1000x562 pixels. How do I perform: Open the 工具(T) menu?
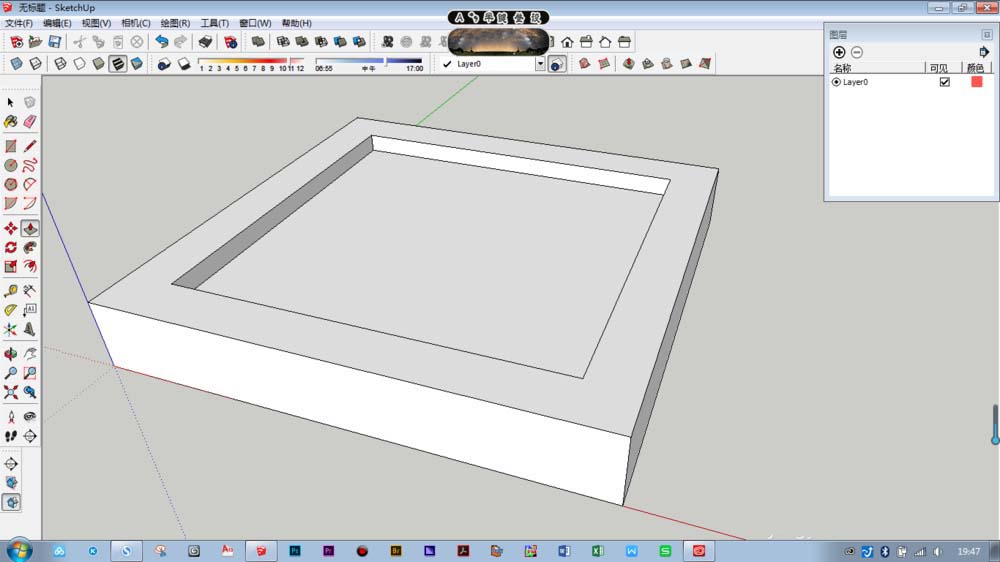click(215, 23)
